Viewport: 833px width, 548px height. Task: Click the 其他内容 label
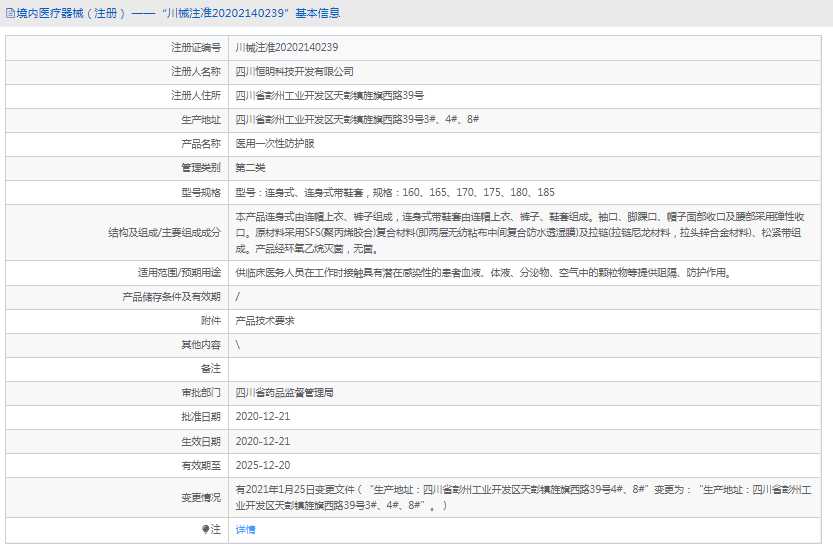pyautogui.click(x=201, y=345)
